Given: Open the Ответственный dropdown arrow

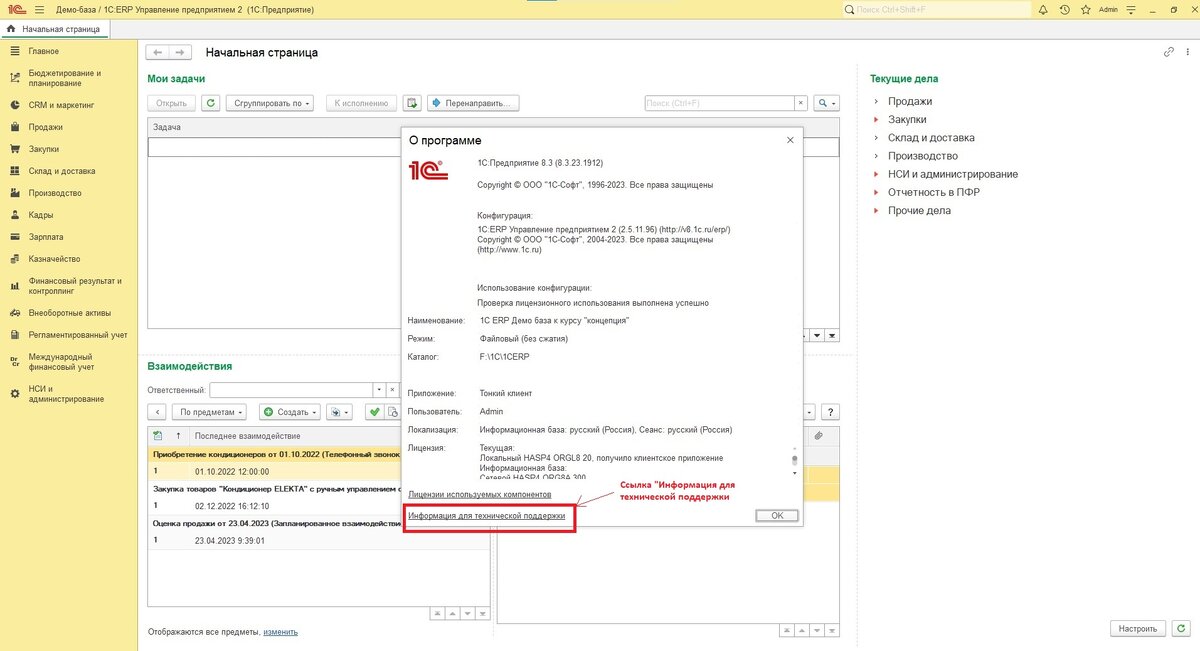Looking at the screenshot, I should point(379,389).
